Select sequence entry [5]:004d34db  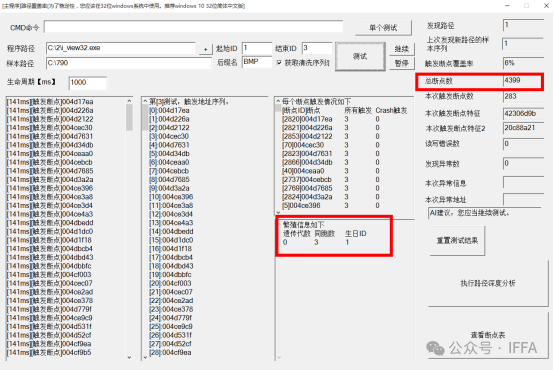169,154
